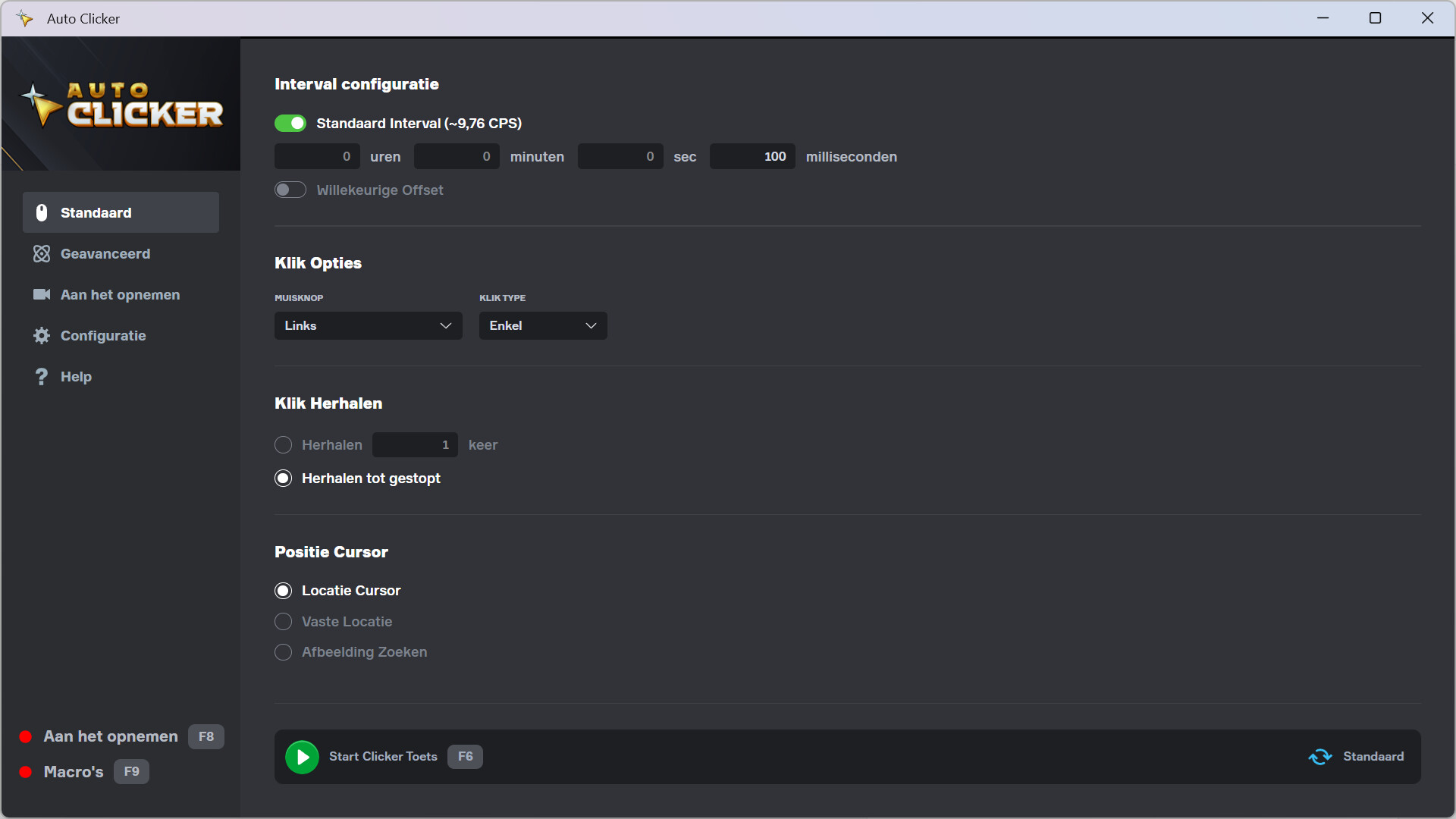
Task: Disable the Standaard Interval toggle
Action: tap(290, 123)
